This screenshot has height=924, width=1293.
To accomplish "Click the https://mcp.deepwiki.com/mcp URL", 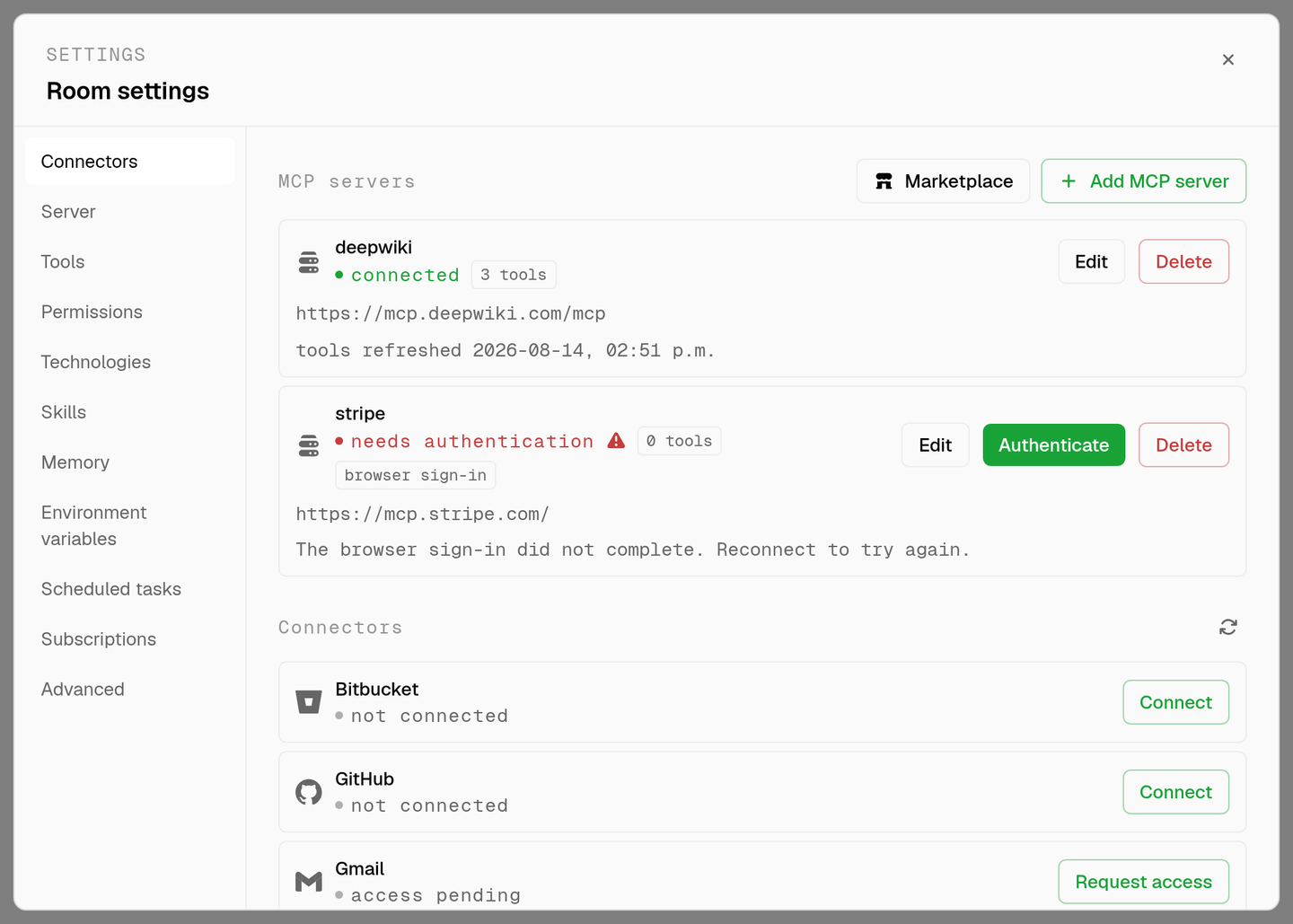I will click(x=451, y=313).
